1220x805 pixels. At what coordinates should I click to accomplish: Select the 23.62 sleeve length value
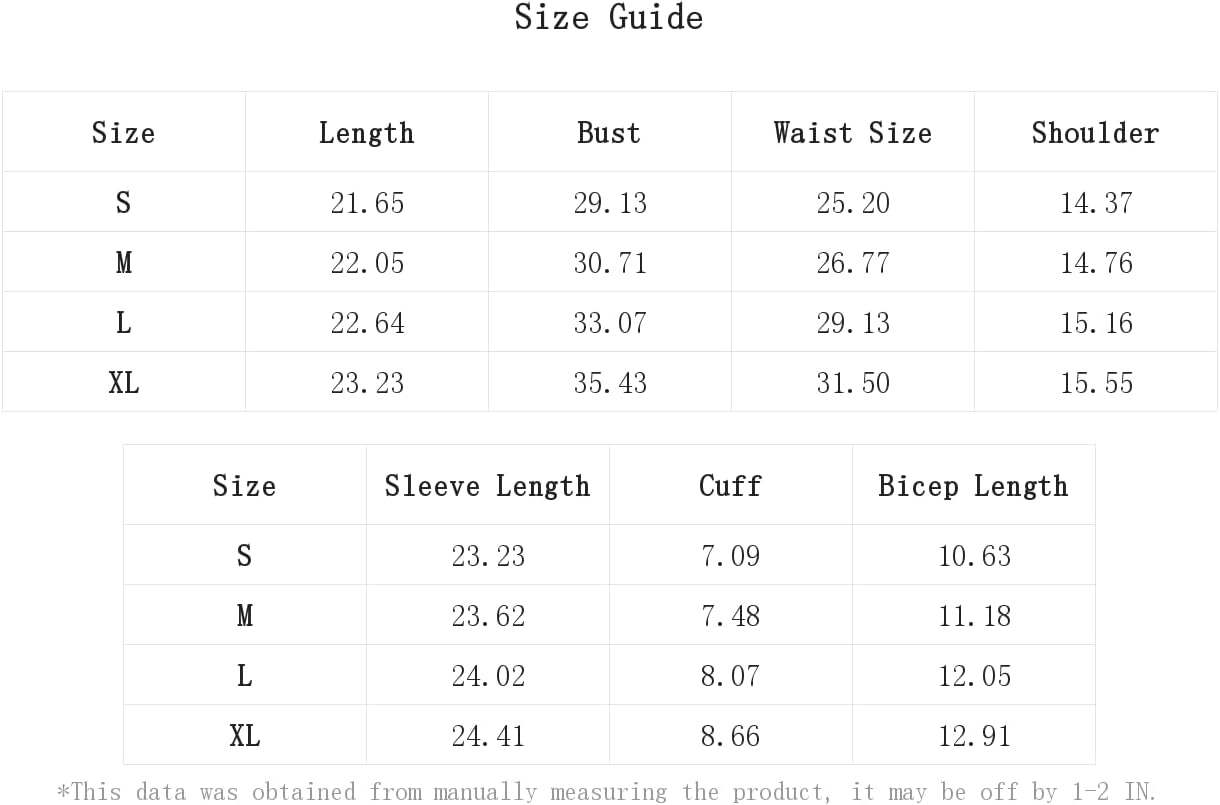click(x=488, y=616)
